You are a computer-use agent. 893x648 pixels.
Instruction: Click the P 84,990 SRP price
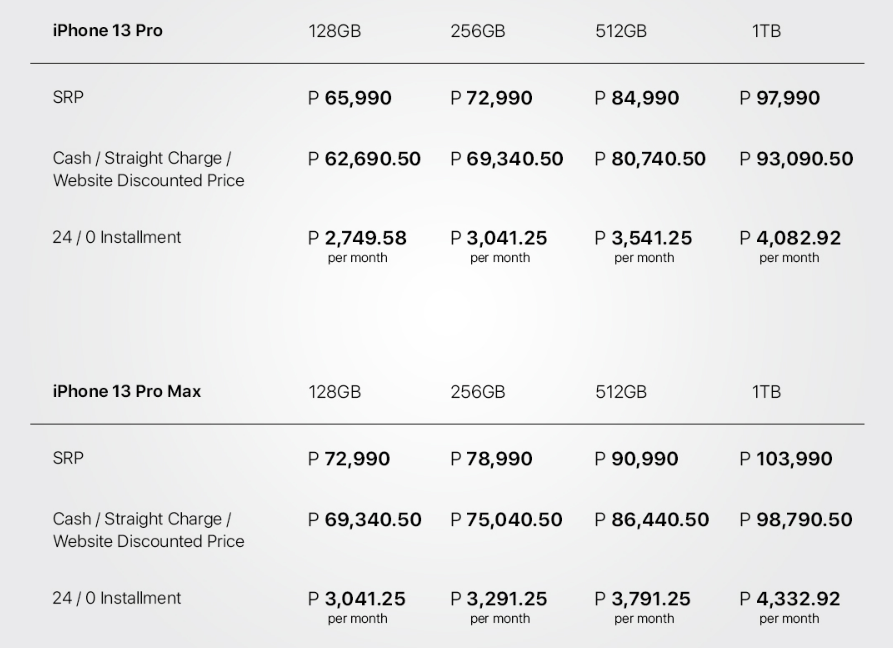[637, 98]
